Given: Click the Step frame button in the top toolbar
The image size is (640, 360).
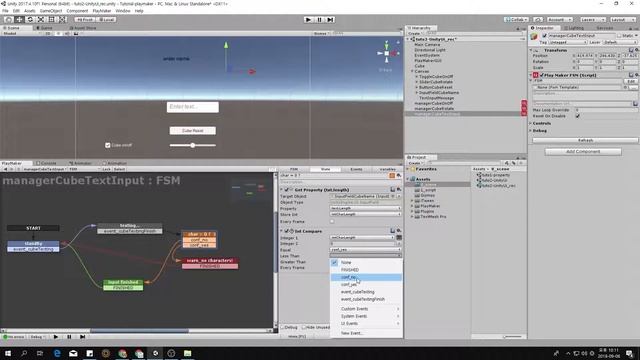Looking at the screenshot, I should (x=331, y=20).
